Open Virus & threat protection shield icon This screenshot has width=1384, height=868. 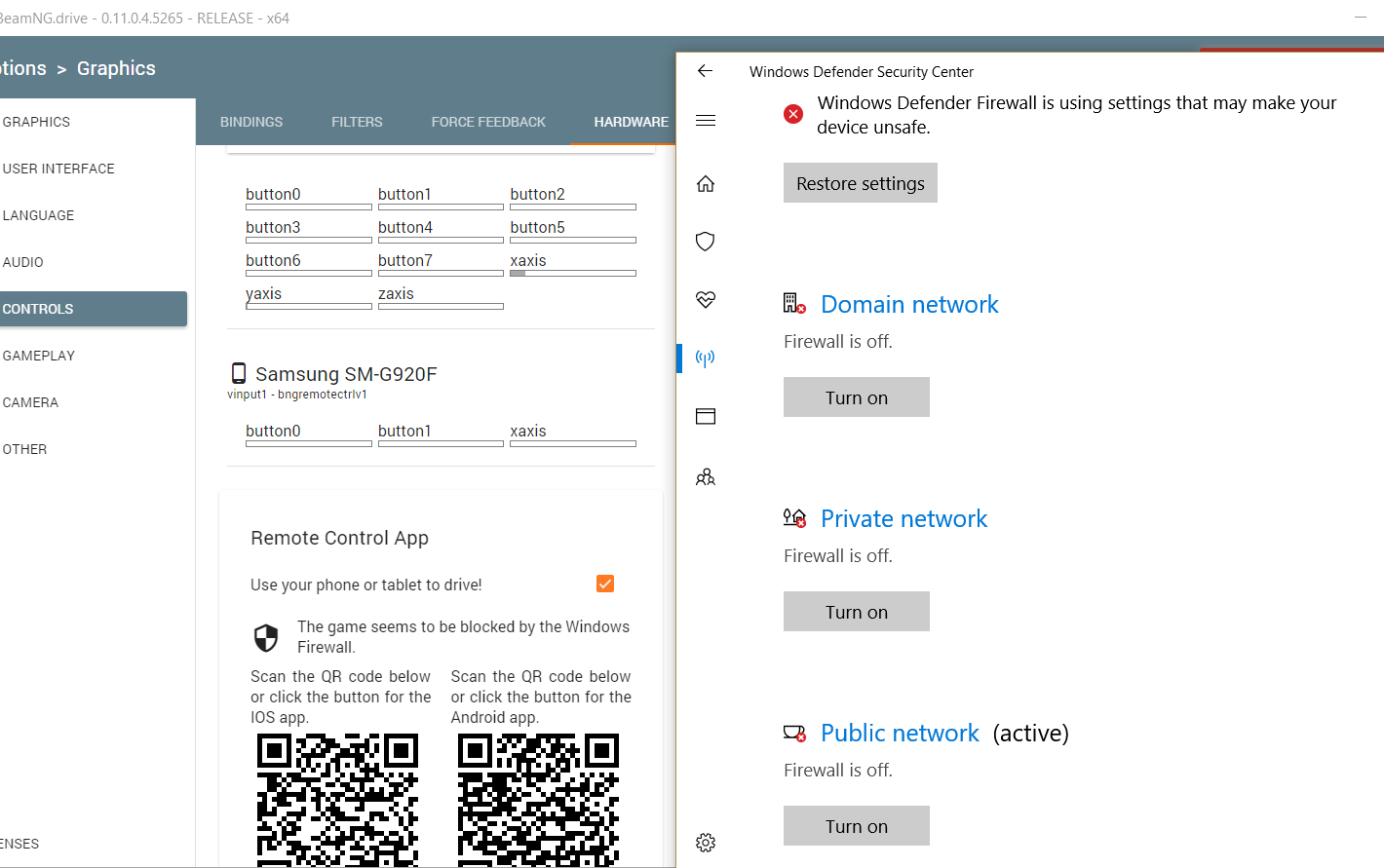(706, 242)
